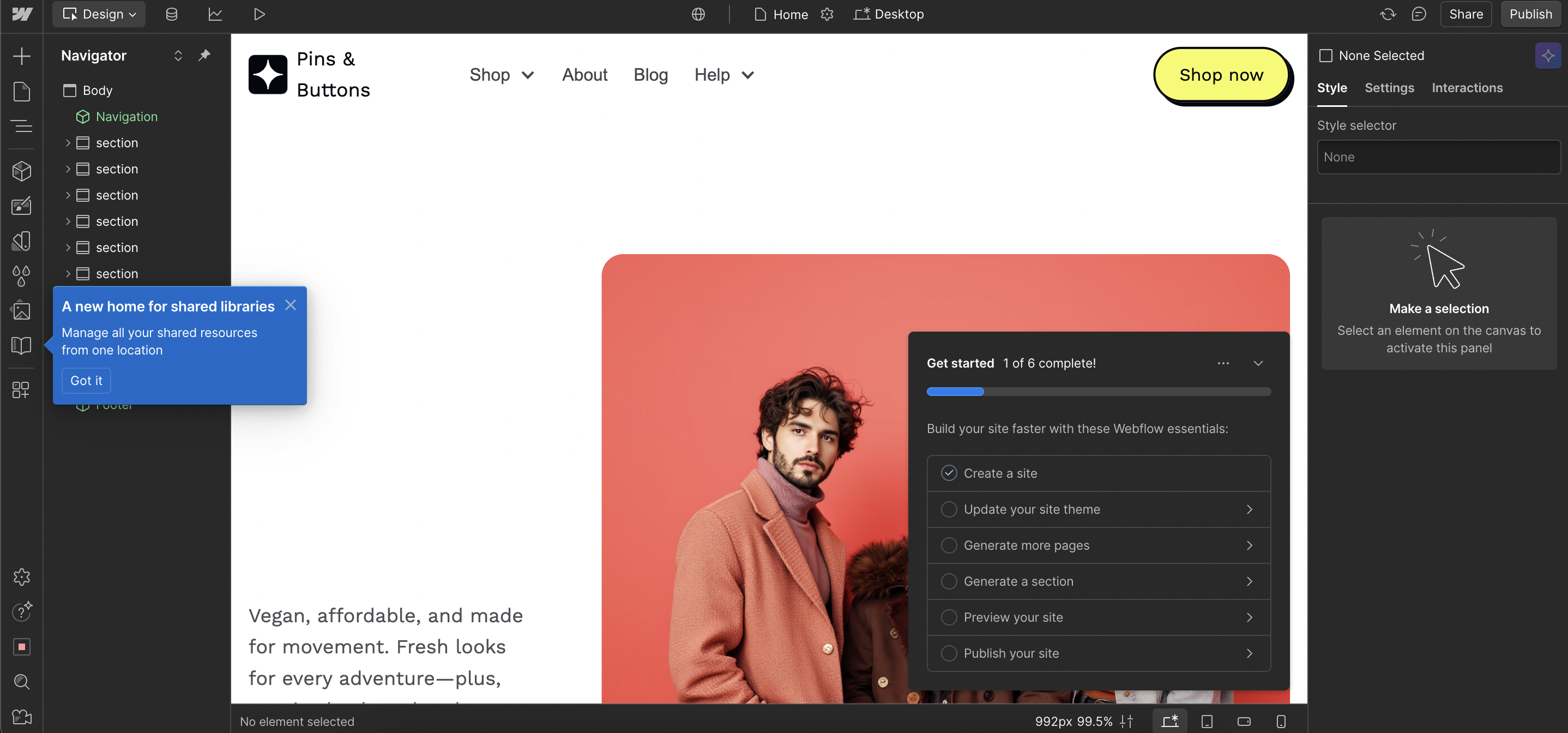Open the Apps grid icon
This screenshot has width=1568, height=733.
[21, 389]
